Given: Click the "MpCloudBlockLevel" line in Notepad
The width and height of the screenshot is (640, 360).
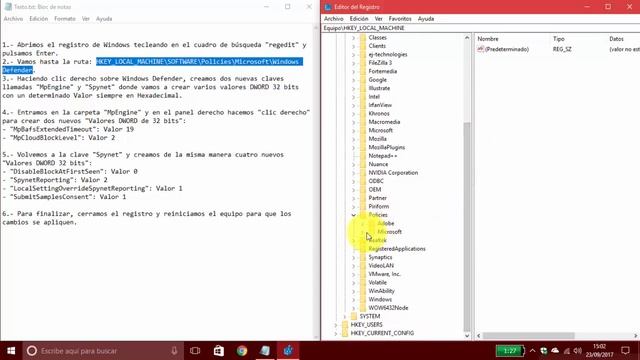Looking at the screenshot, I should (58, 138).
